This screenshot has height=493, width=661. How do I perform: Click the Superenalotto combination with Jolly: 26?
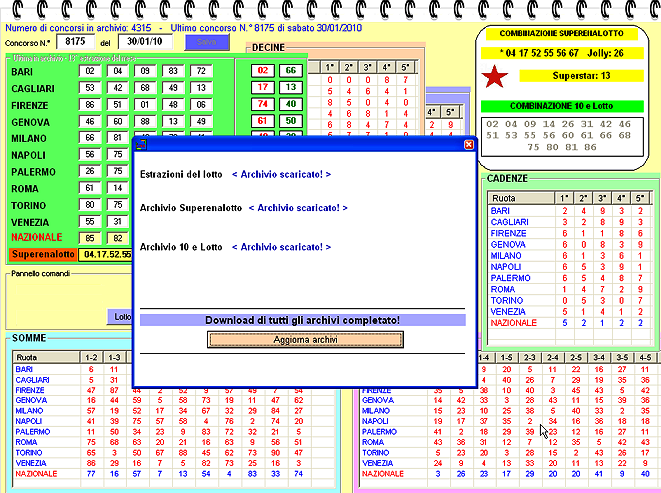(562, 53)
